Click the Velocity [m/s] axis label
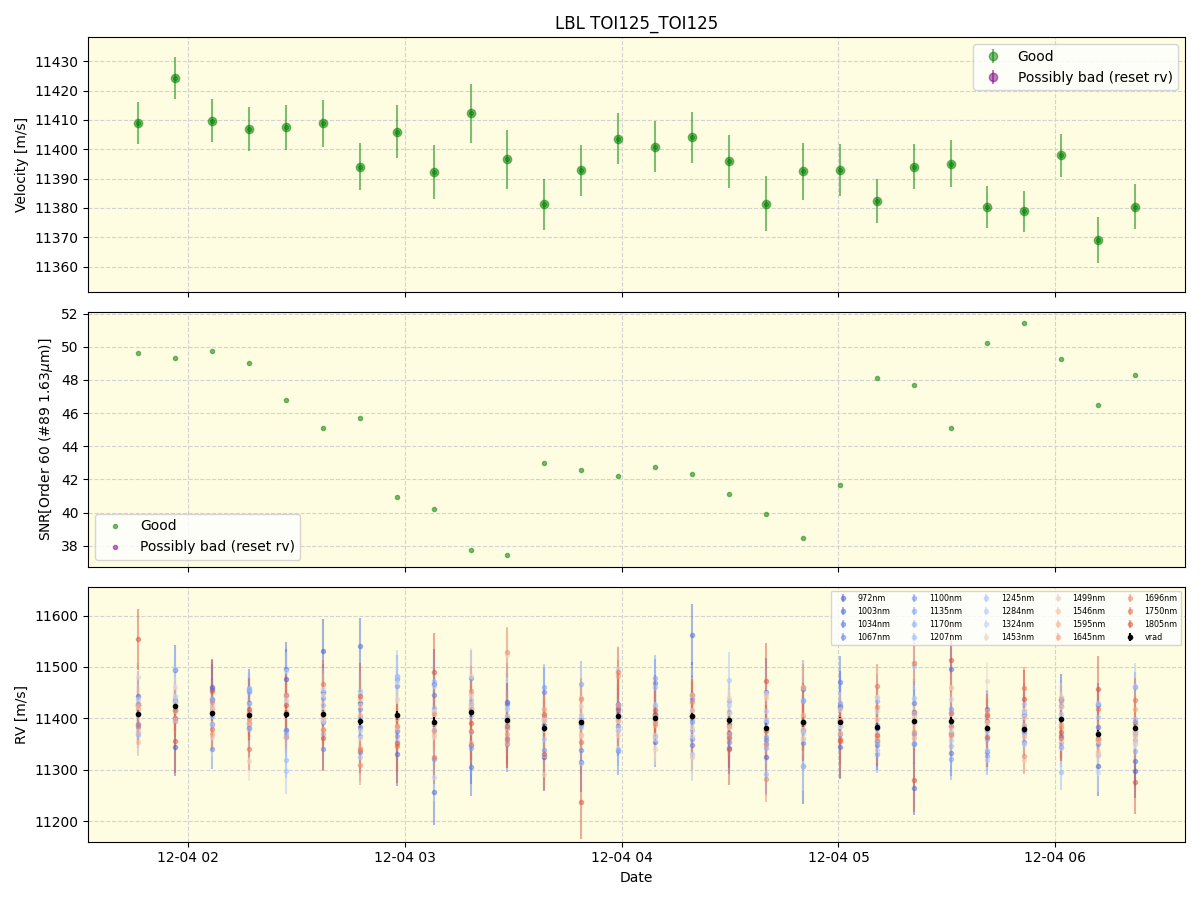Image resolution: width=1200 pixels, height=900 pixels. (21, 165)
